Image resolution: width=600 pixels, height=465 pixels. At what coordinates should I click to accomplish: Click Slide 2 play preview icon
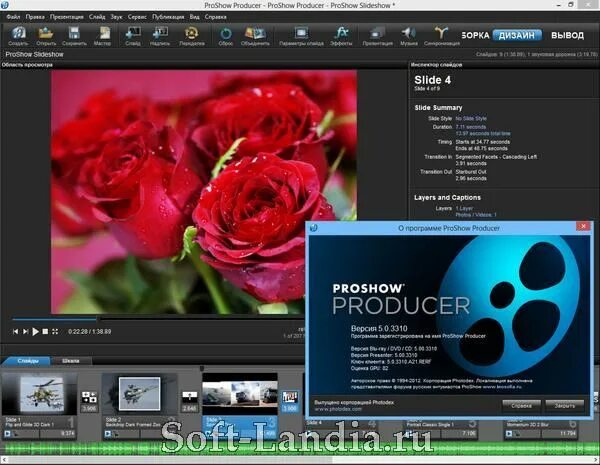tap(108, 434)
